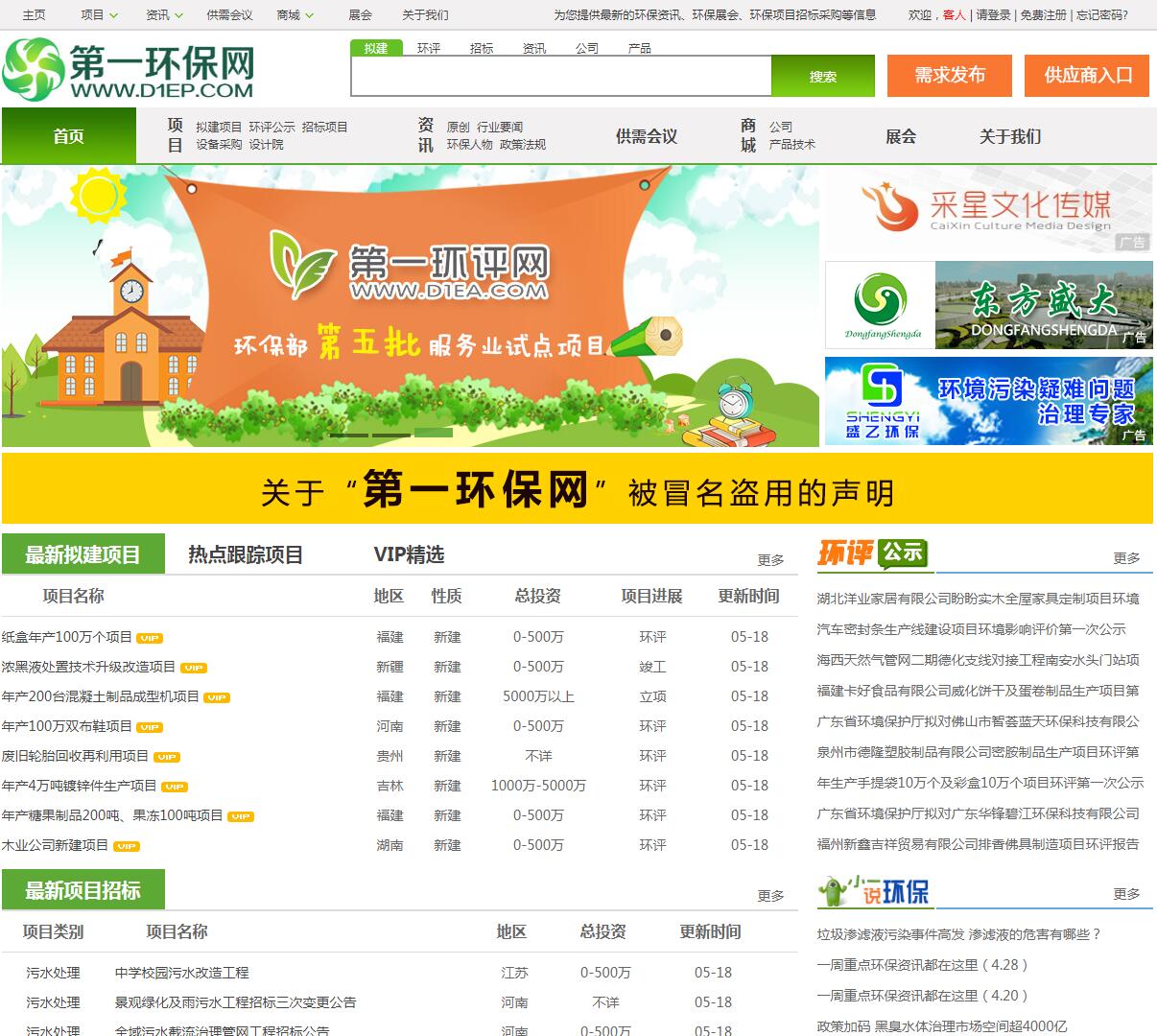Open 环保人物 in navigation

[470, 145]
